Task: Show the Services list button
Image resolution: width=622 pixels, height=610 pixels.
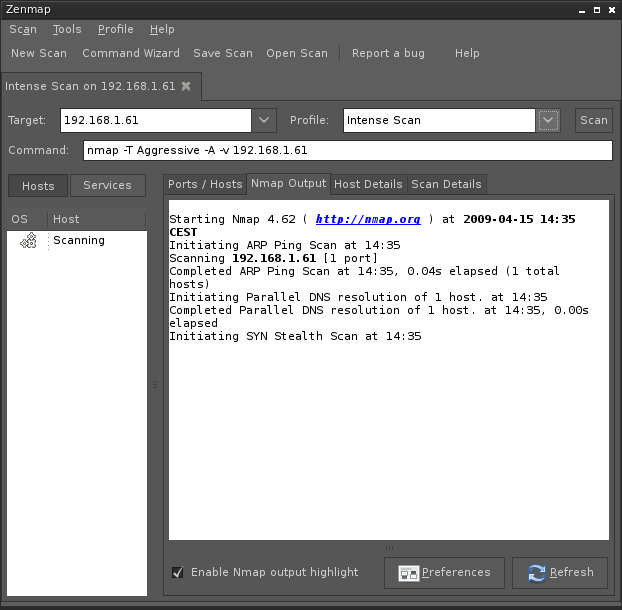Action: tap(108, 185)
